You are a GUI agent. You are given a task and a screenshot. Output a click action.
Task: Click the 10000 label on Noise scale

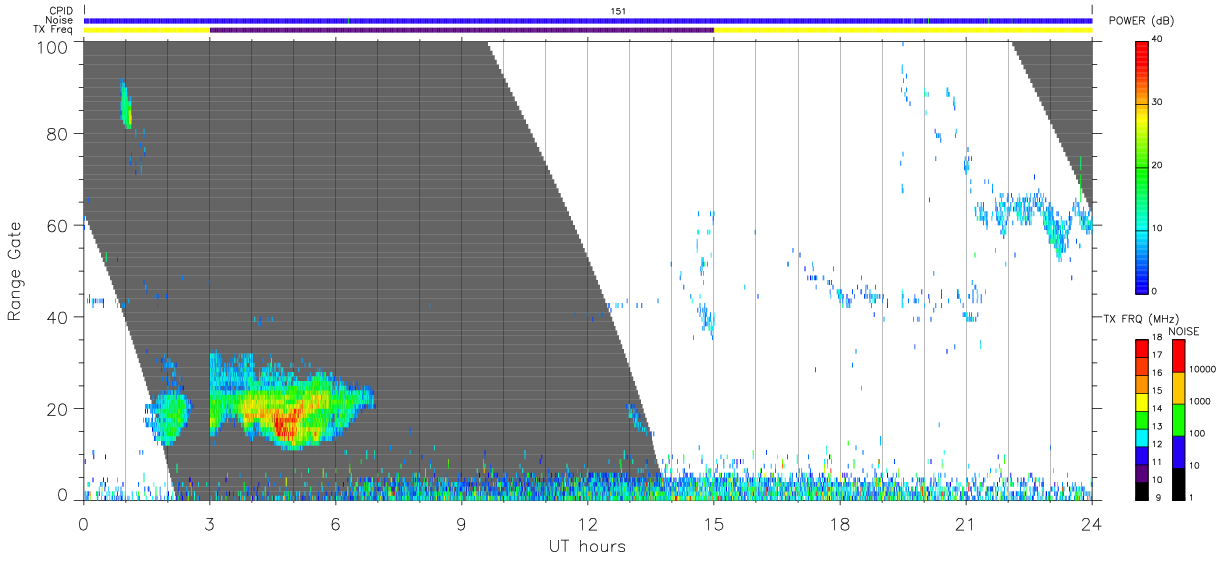1202,369
